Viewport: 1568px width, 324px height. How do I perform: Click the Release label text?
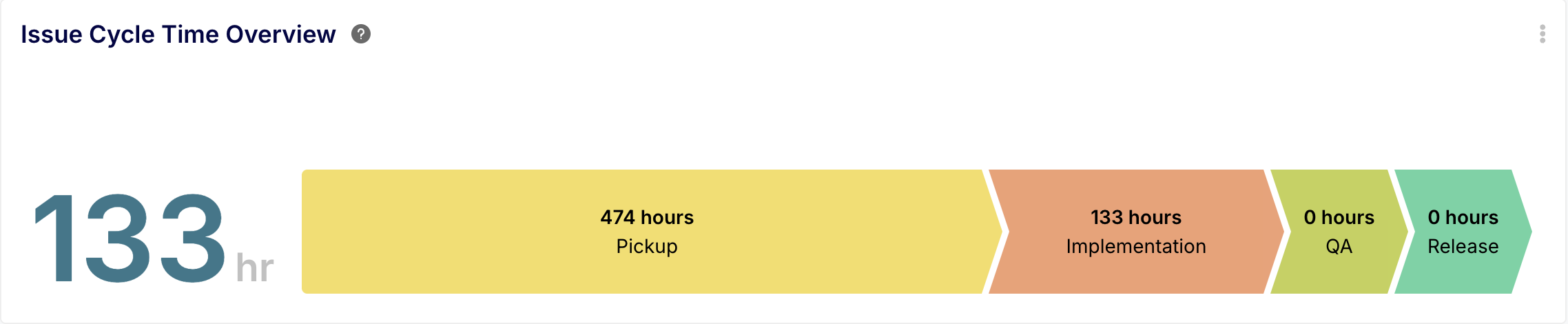click(1463, 246)
